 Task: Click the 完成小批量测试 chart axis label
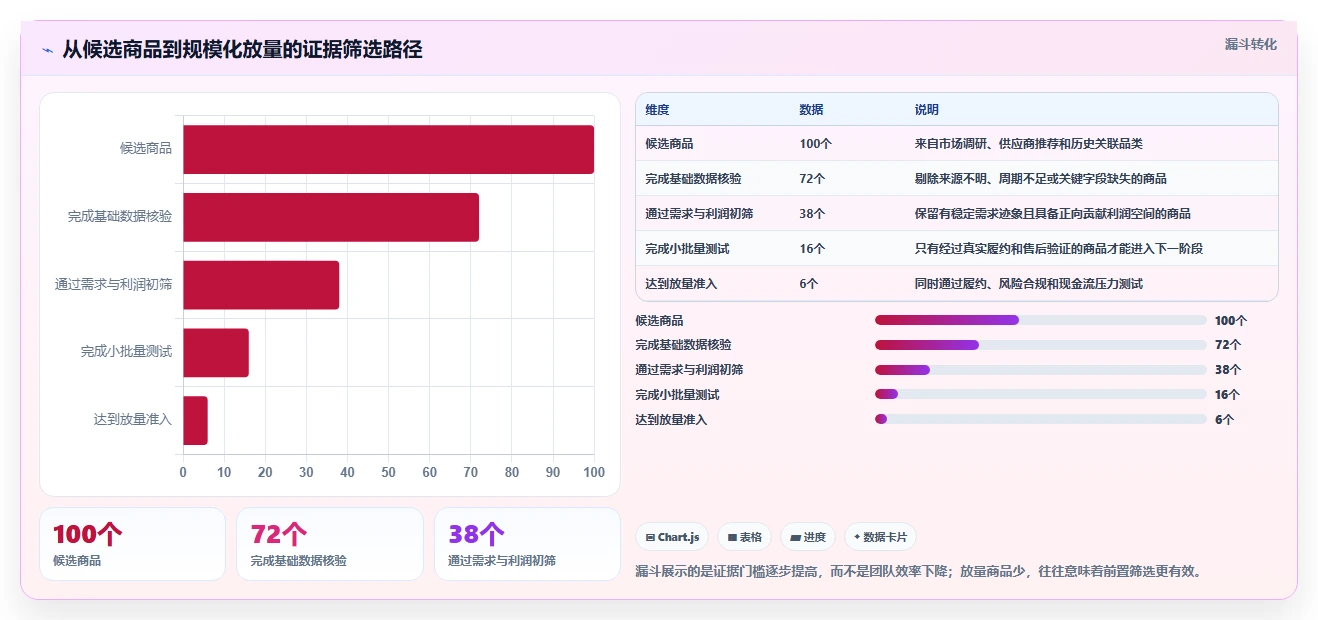tap(127, 352)
